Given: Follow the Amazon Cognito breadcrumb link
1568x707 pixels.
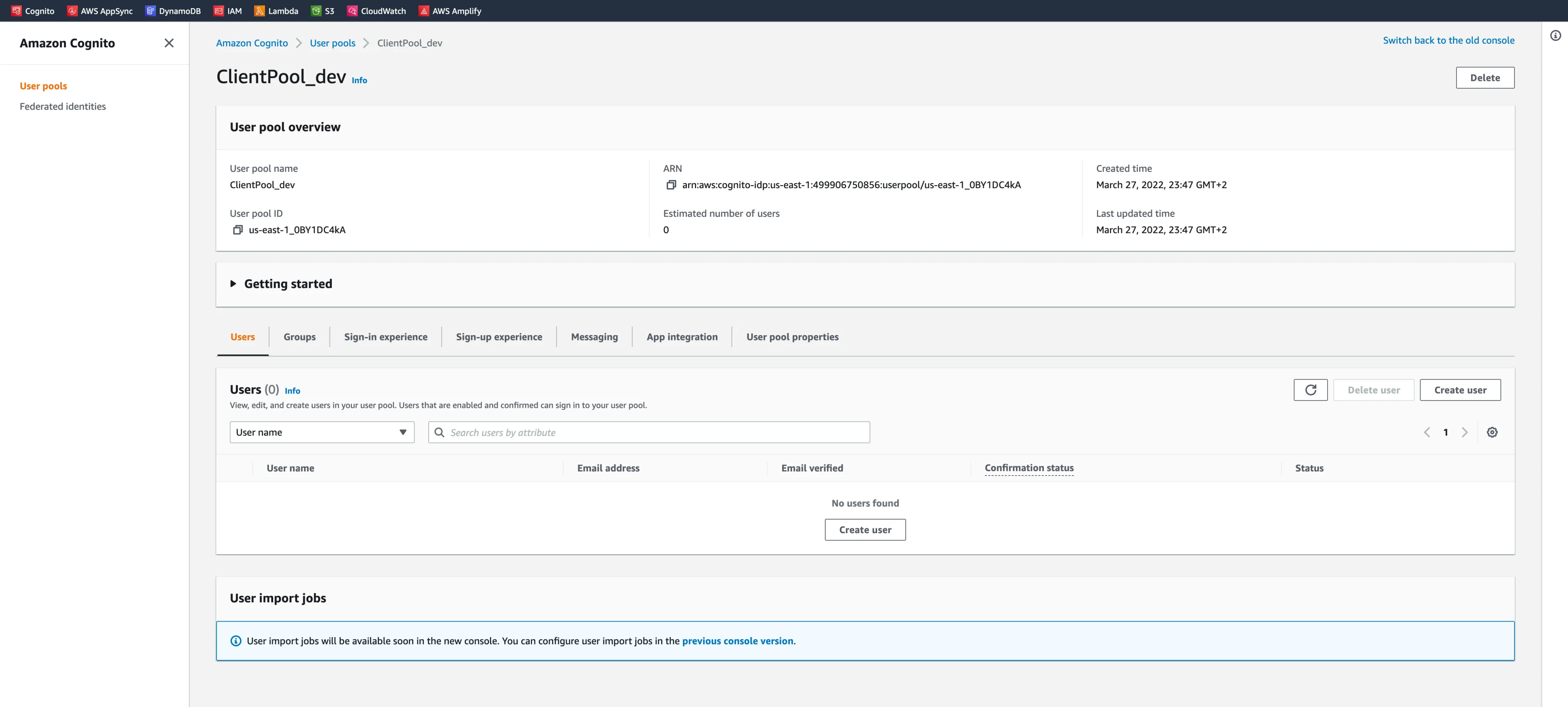Looking at the screenshot, I should click(x=252, y=43).
